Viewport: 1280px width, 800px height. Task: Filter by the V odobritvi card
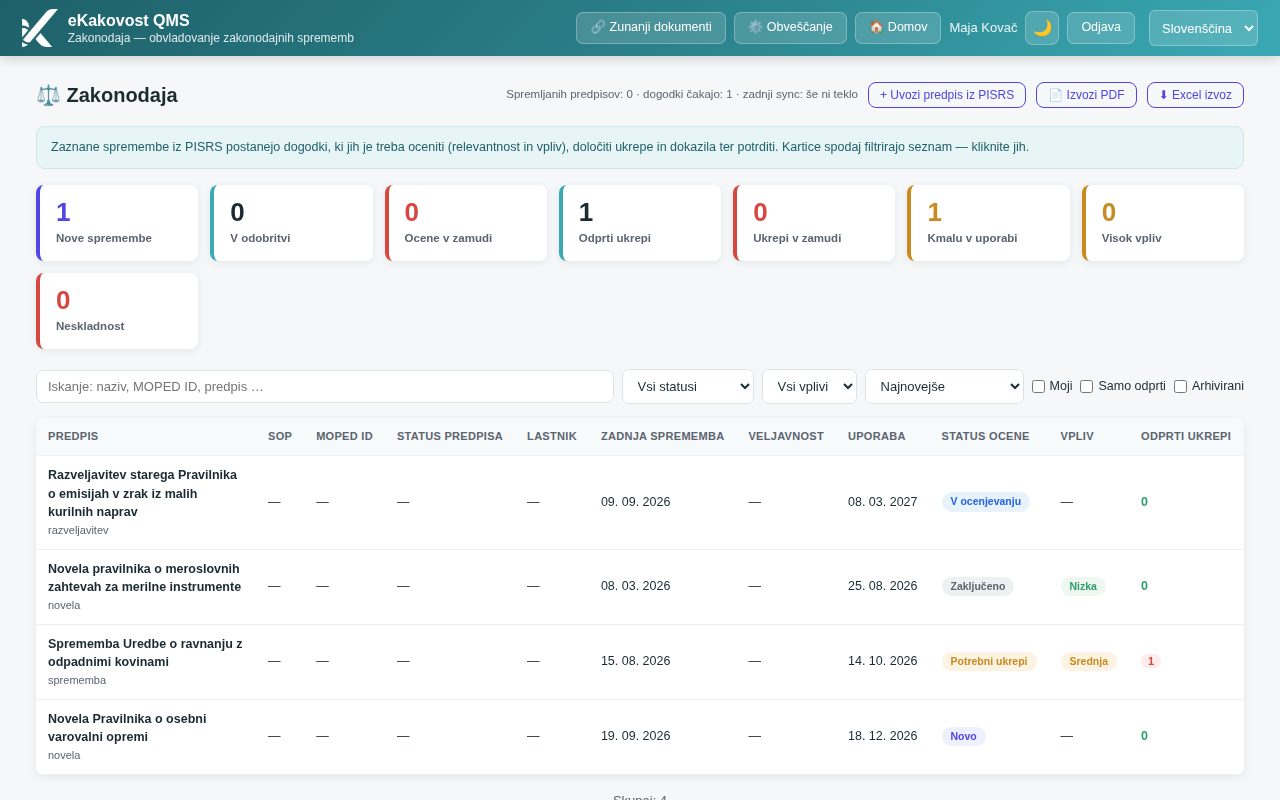(291, 223)
